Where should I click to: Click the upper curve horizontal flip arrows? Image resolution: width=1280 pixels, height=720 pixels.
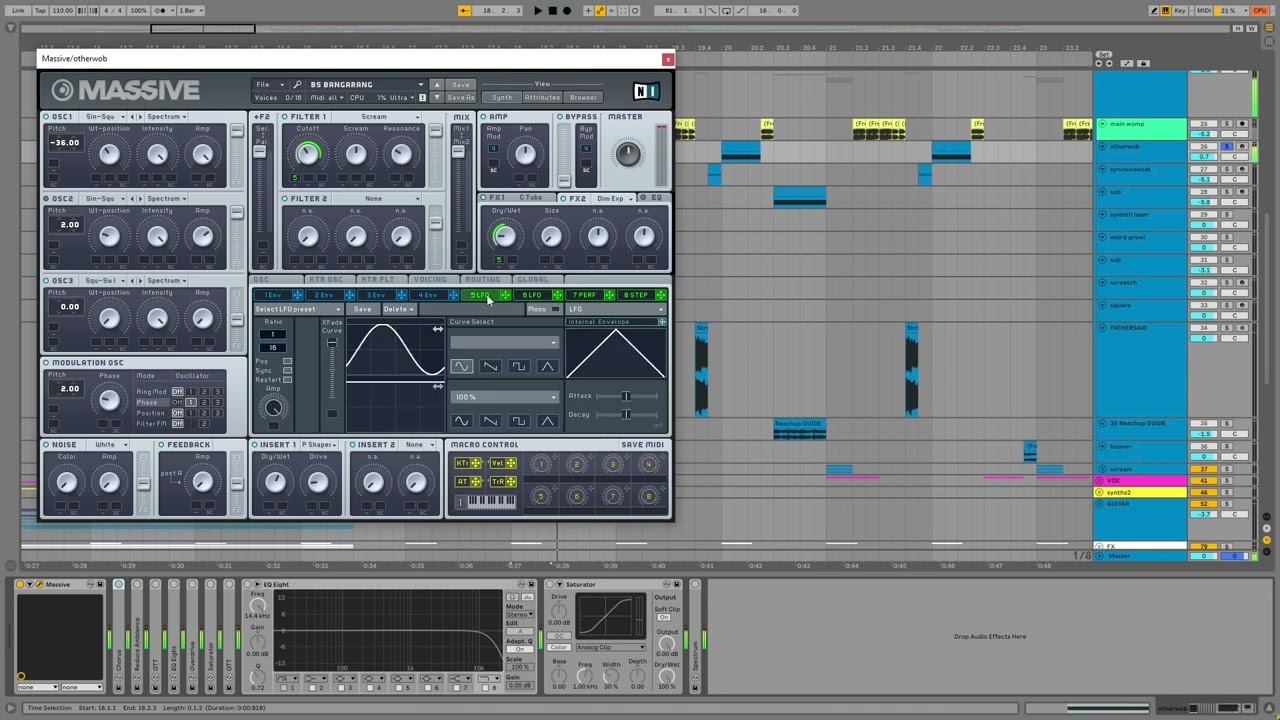pos(437,329)
